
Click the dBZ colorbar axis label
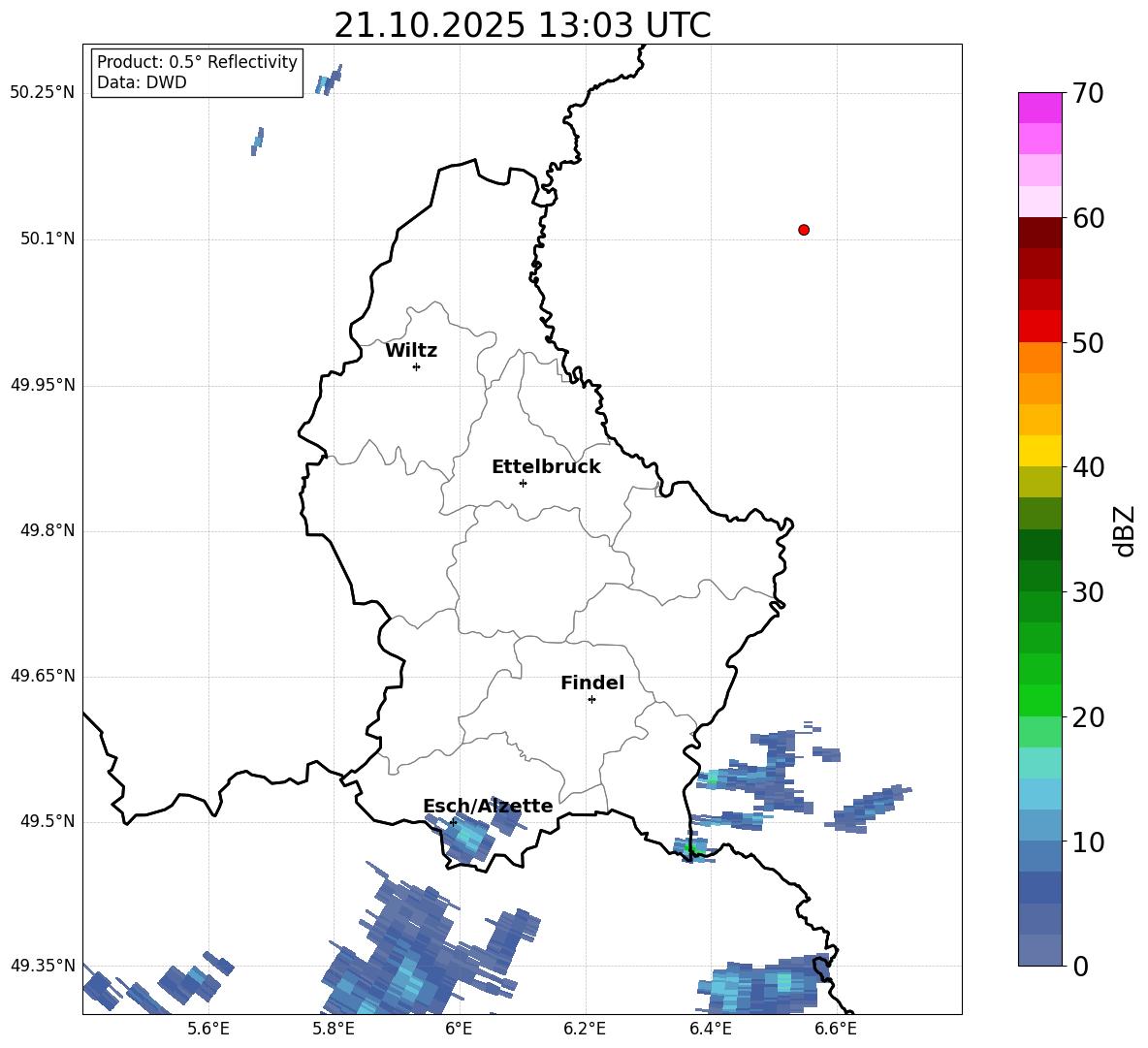point(1125,531)
